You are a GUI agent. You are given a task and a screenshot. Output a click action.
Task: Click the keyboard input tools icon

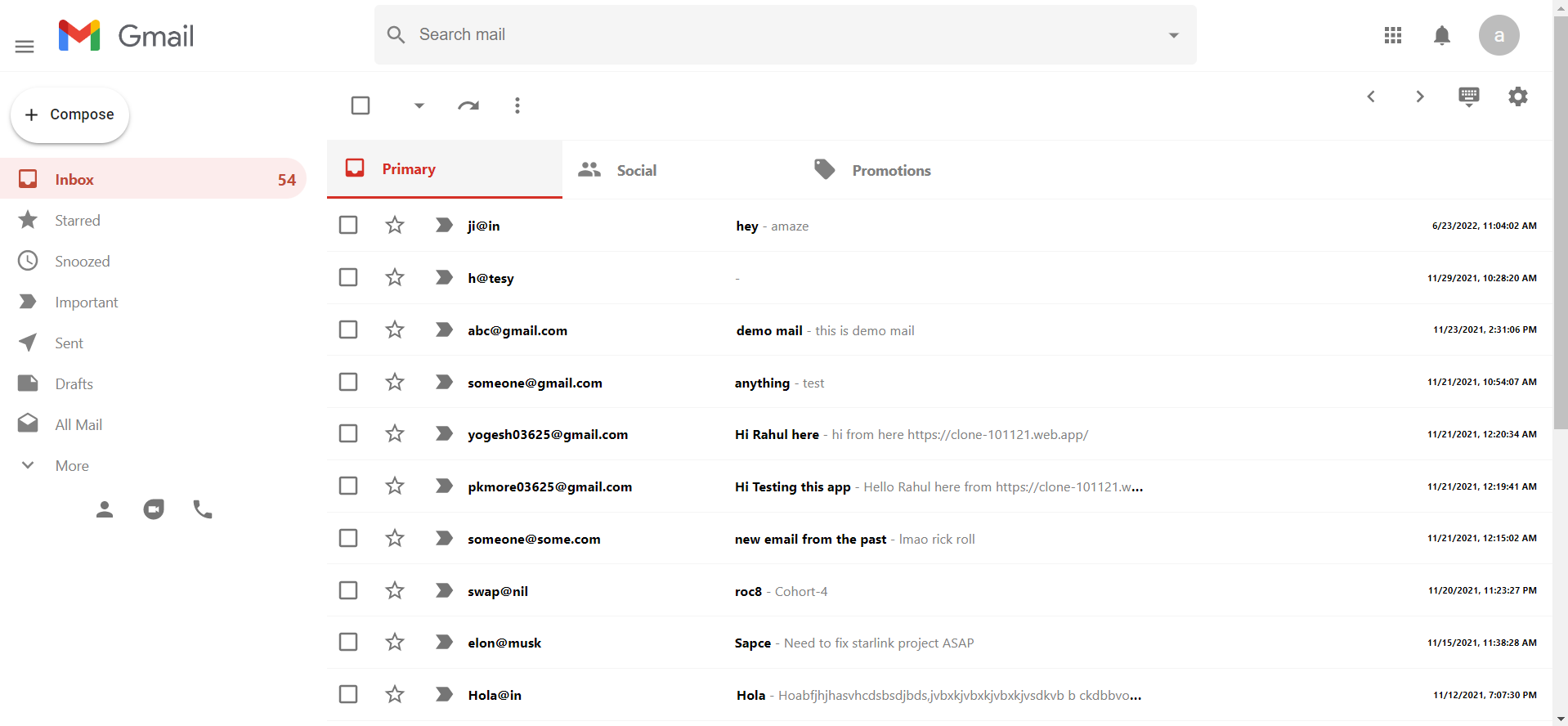pos(1468,96)
